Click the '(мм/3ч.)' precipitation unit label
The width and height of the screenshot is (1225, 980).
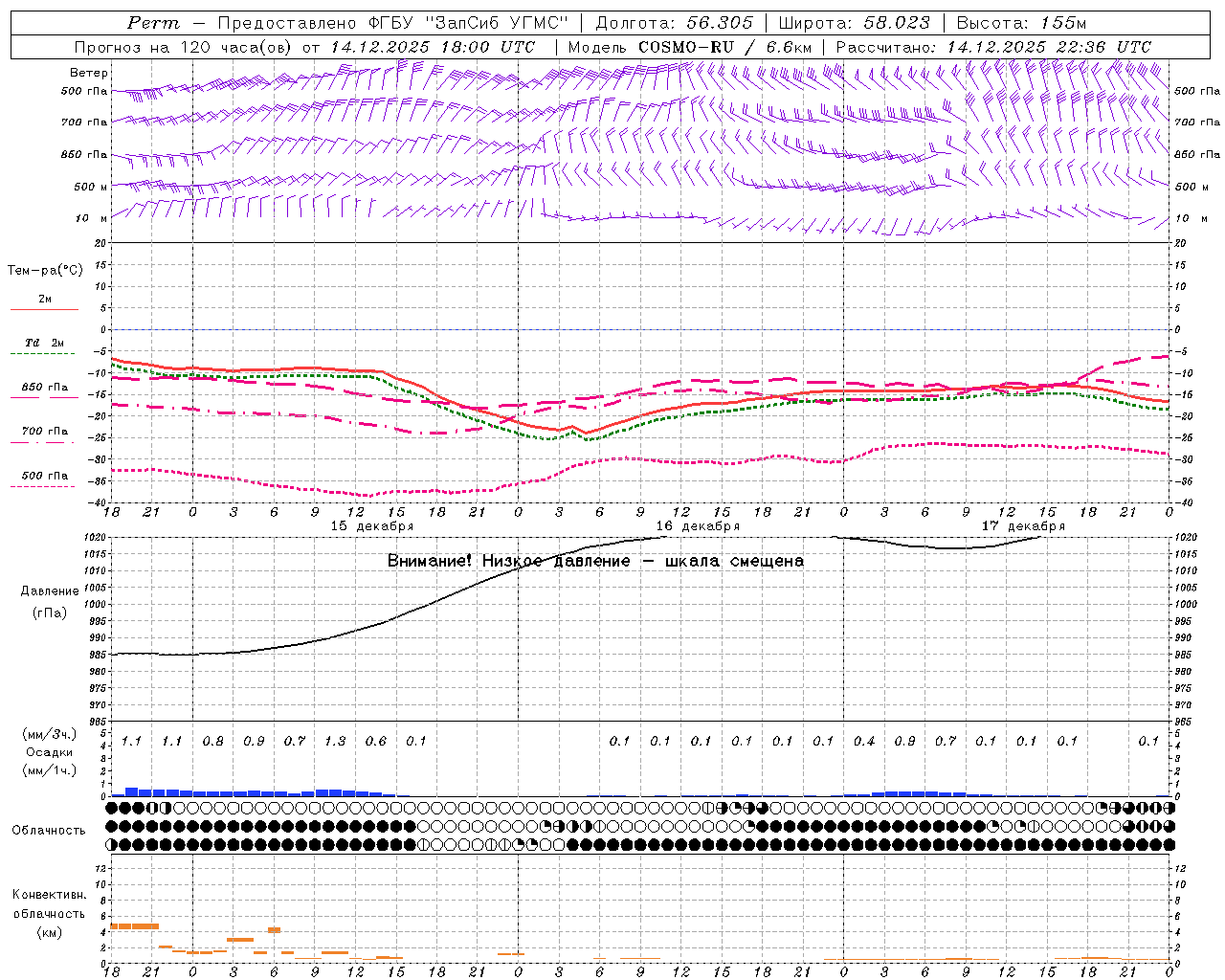(50, 734)
